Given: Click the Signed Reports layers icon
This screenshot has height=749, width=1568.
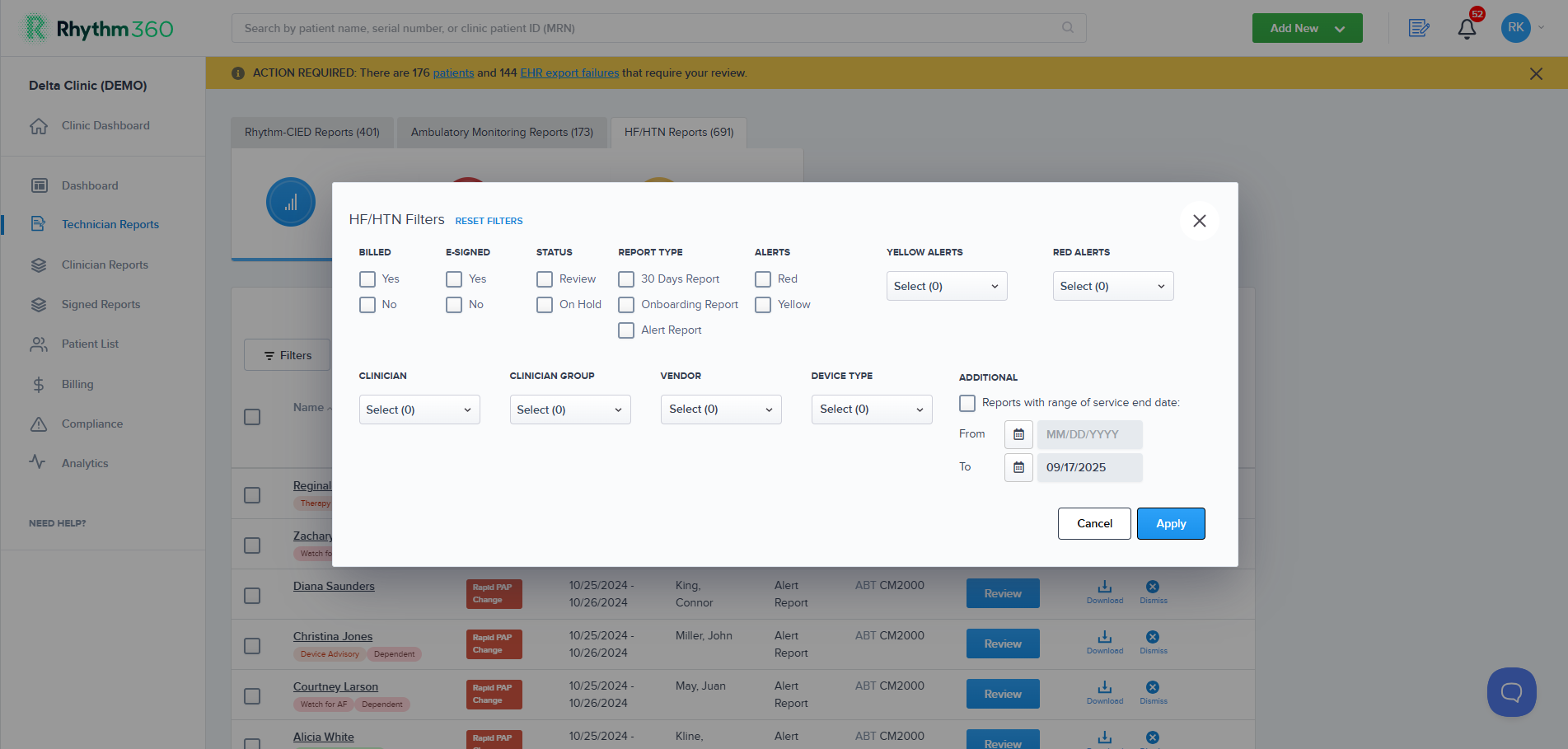Looking at the screenshot, I should click(x=39, y=304).
